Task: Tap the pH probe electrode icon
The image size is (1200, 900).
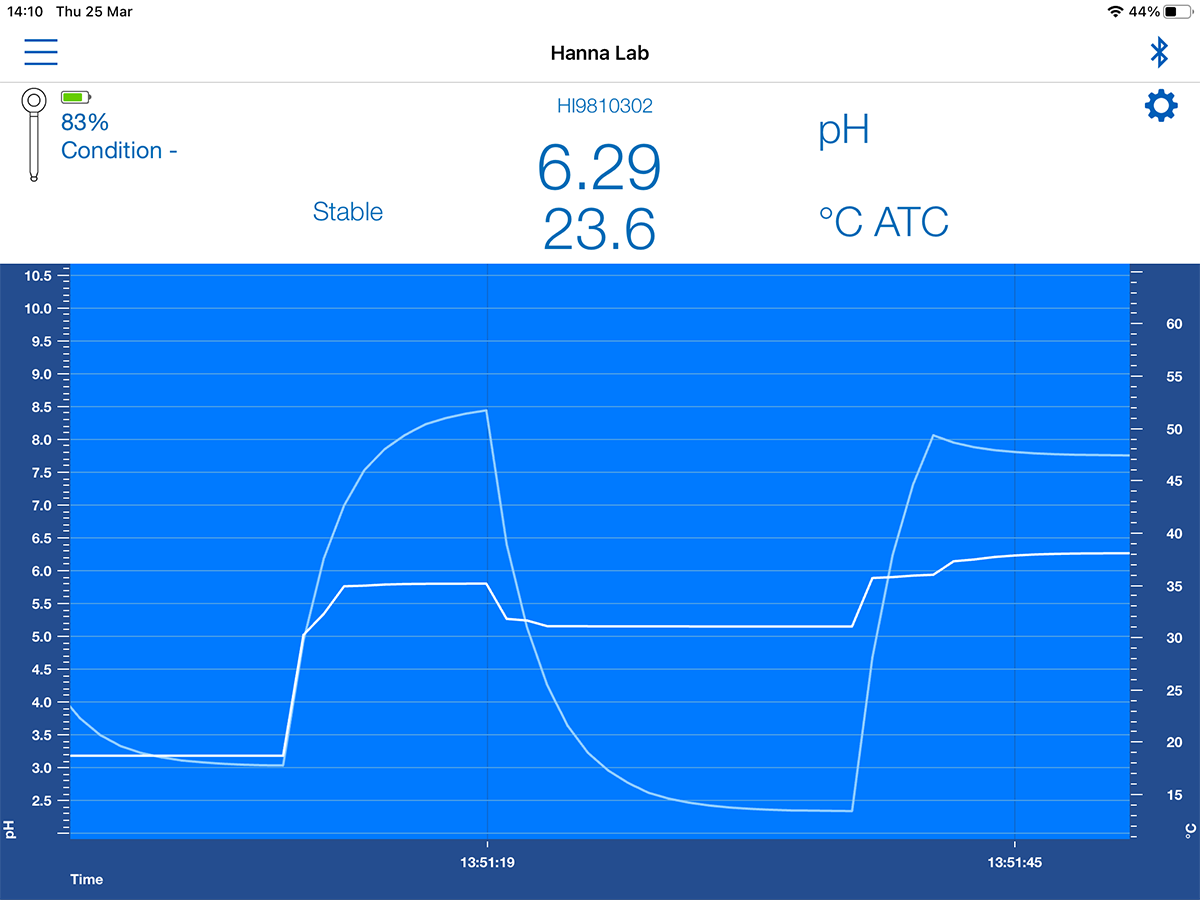Action: click(x=35, y=135)
